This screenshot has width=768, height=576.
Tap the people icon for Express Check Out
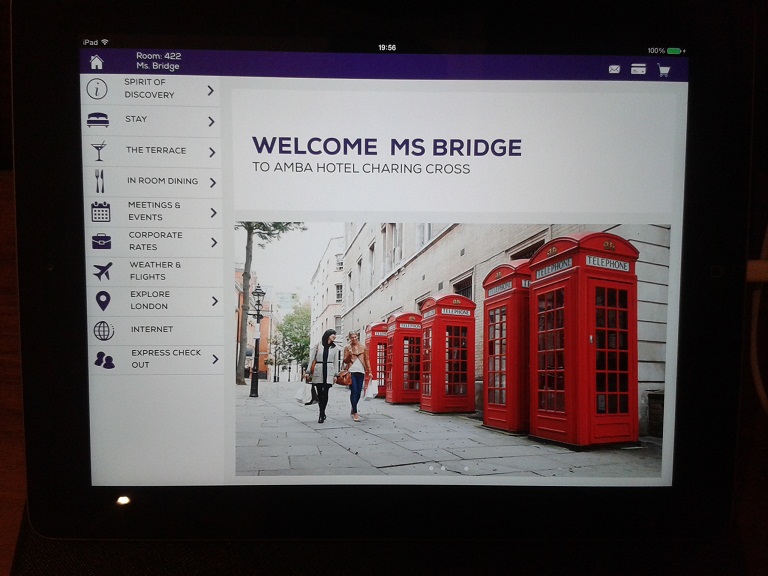[104, 360]
